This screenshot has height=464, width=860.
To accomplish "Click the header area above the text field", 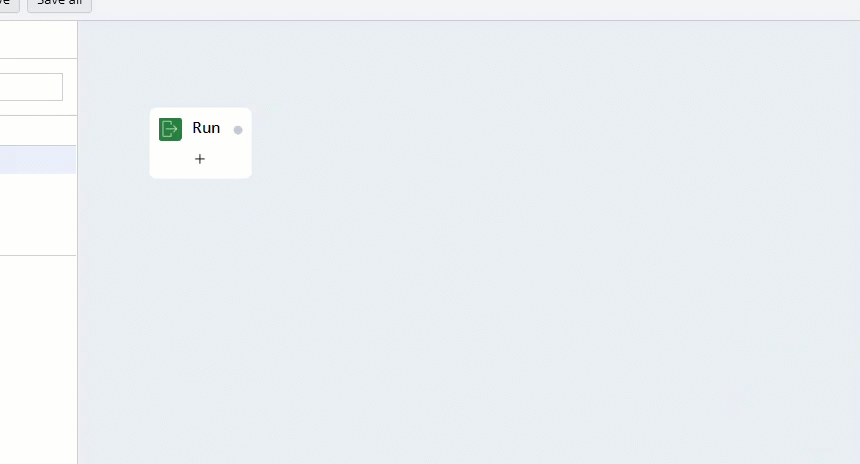I will click(38, 39).
